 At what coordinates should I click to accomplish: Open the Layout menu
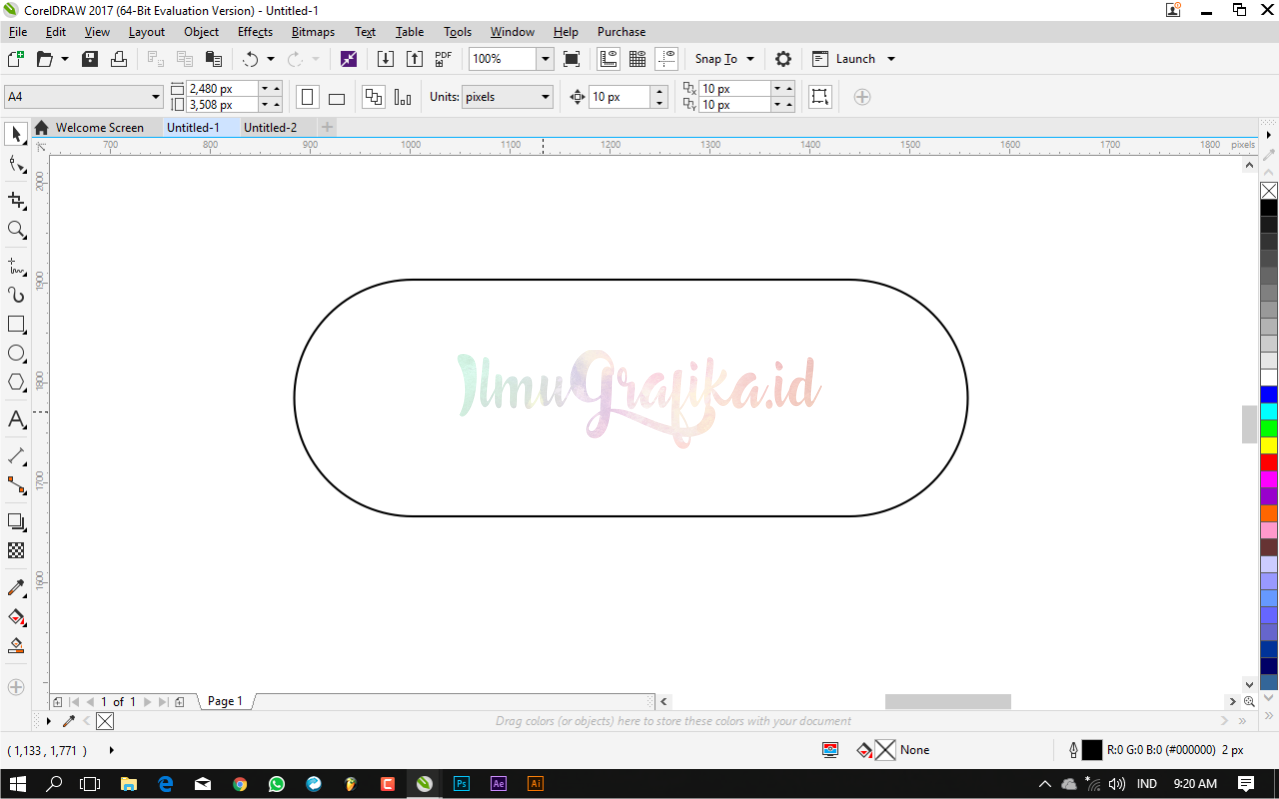(146, 32)
